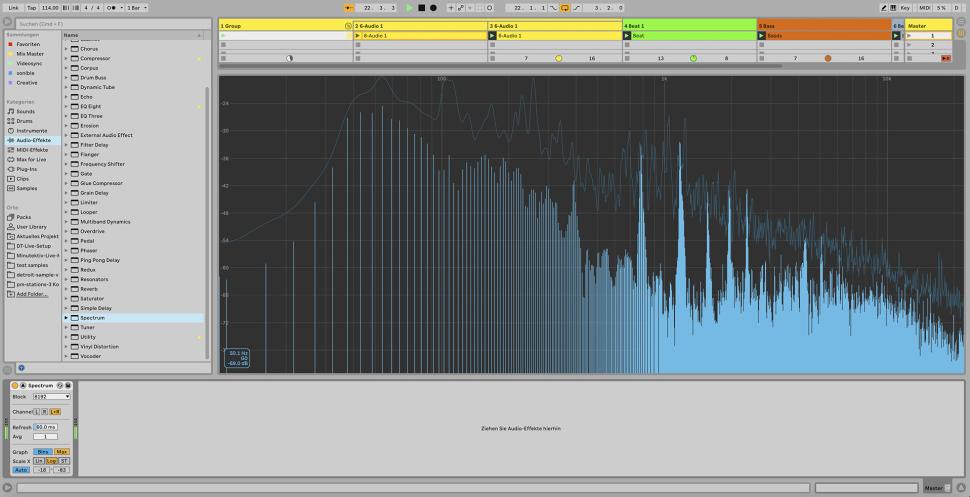
Task: Expand the Compressor folder in browser
Action: pos(67,58)
